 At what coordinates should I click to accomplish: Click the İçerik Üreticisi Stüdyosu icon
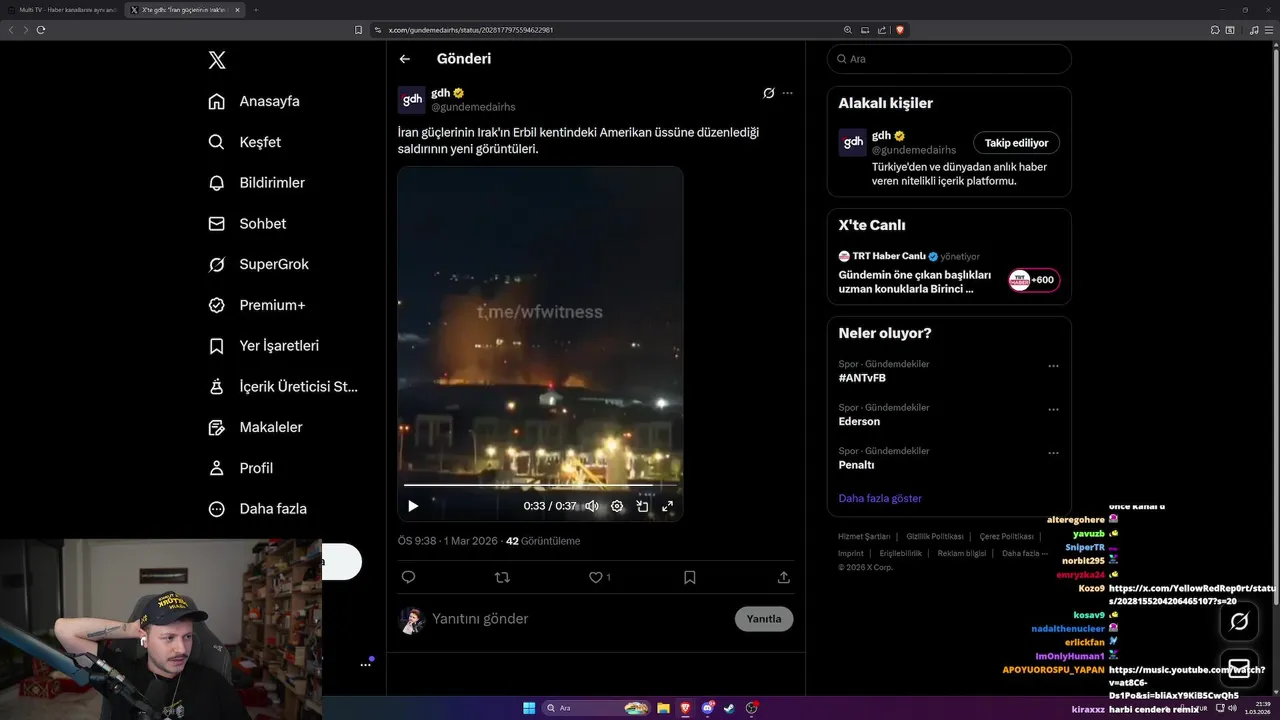tap(216, 386)
